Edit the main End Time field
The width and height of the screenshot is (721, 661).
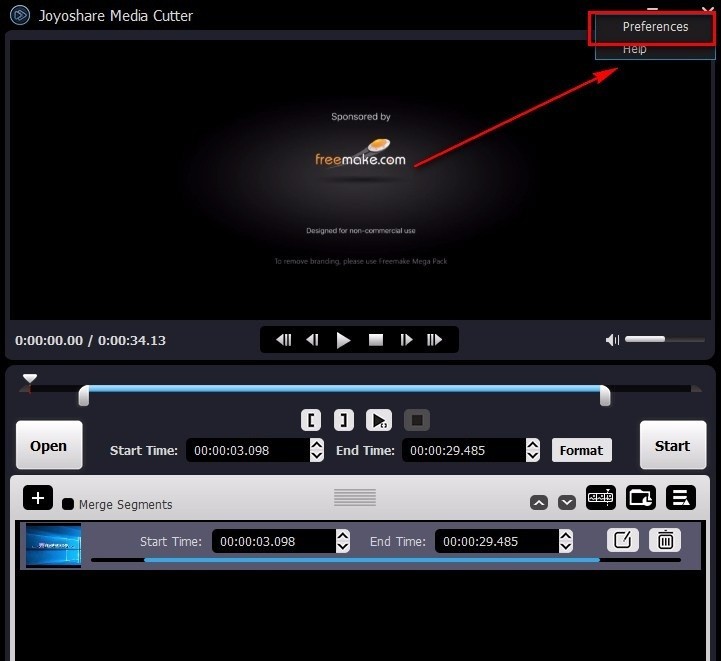pos(464,450)
